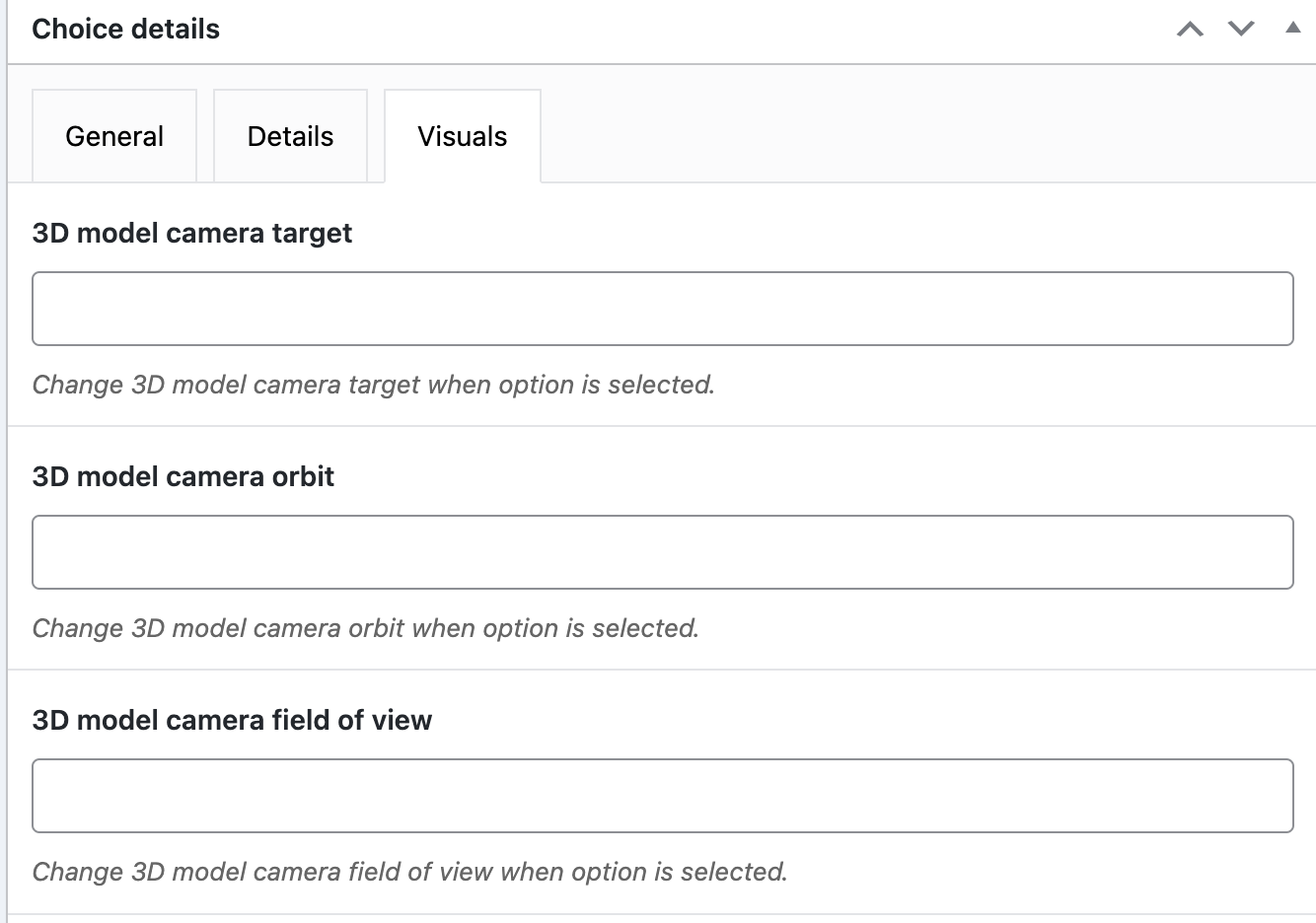Screen dimensions: 1316x923
Task: Click into the camera orbit text box
Action: coord(662,552)
